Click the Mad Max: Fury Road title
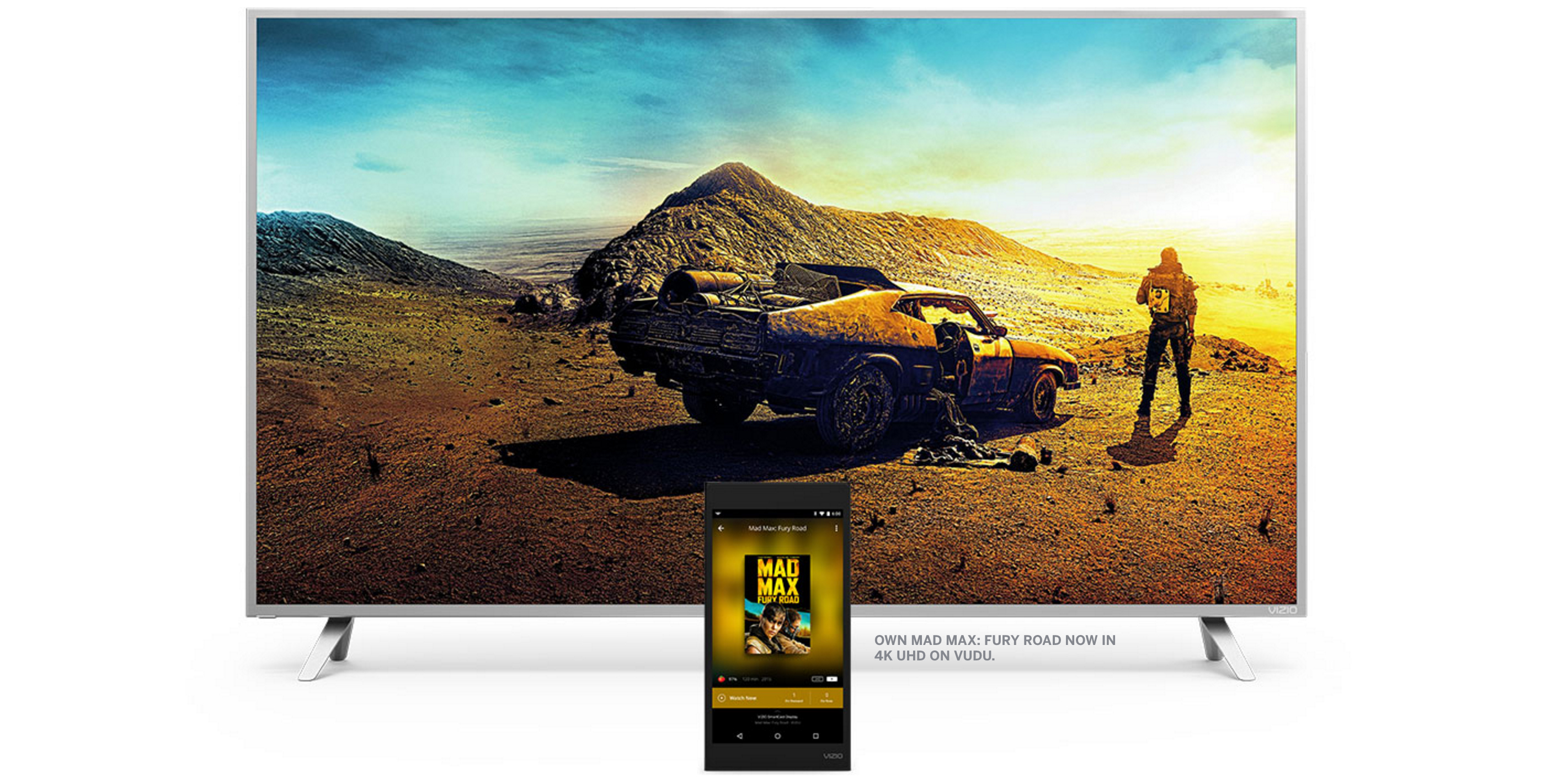The height and width of the screenshot is (784, 1568). pyautogui.click(x=777, y=529)
